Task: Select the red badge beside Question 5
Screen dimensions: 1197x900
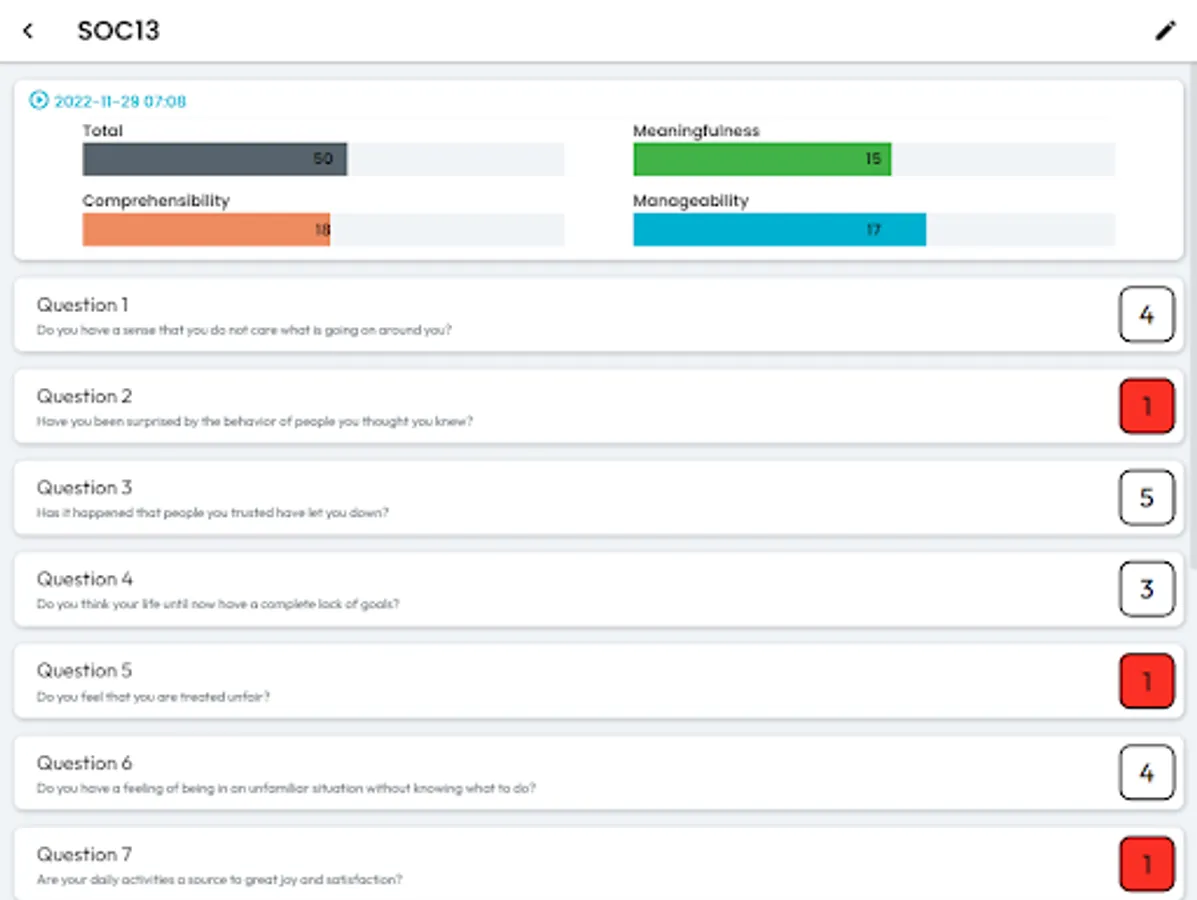Action: pyautogui.click(x=1146, y=681)
